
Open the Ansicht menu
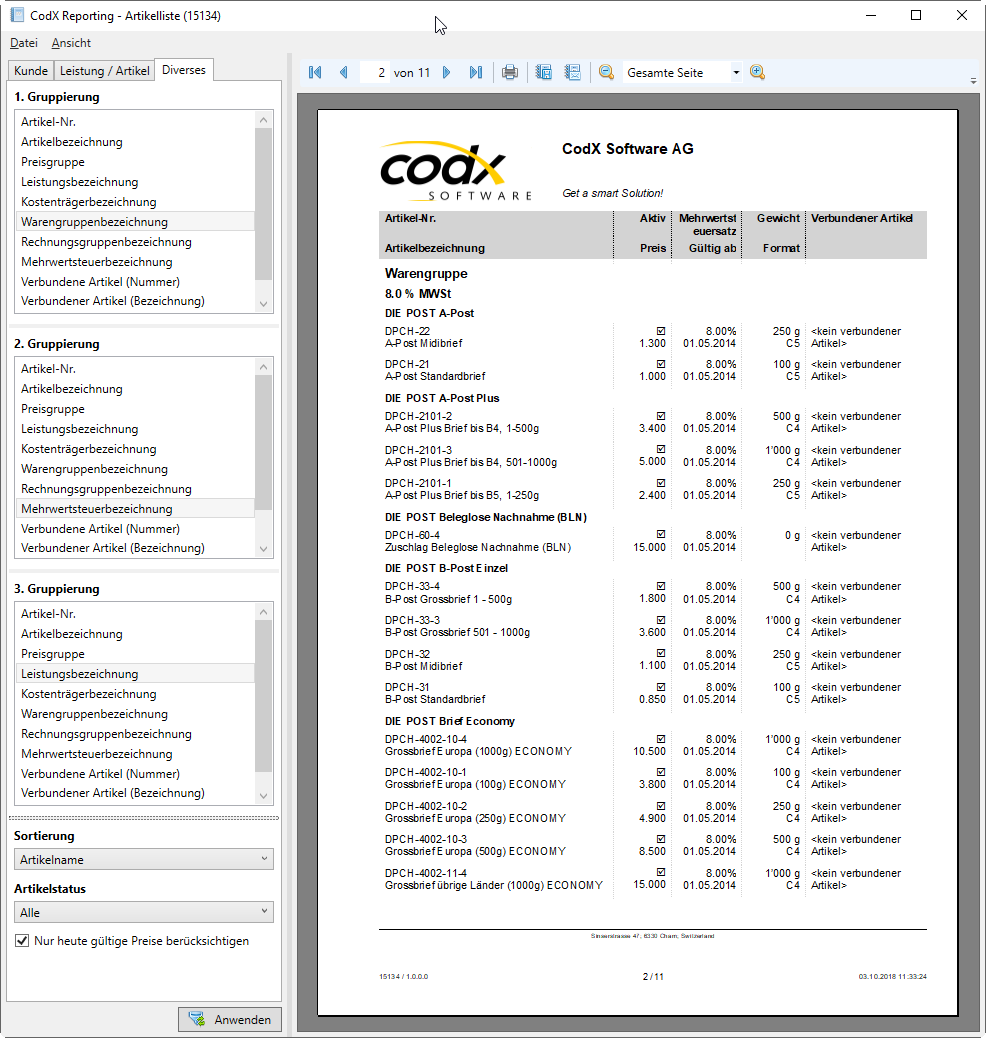click(71, 43)
